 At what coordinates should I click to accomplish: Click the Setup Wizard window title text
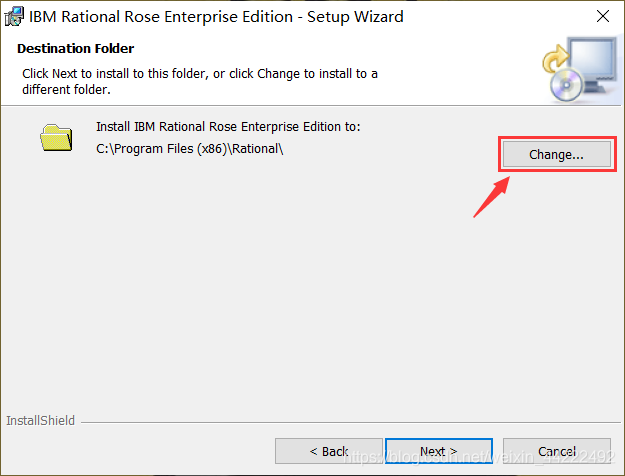tap(216, 17)
